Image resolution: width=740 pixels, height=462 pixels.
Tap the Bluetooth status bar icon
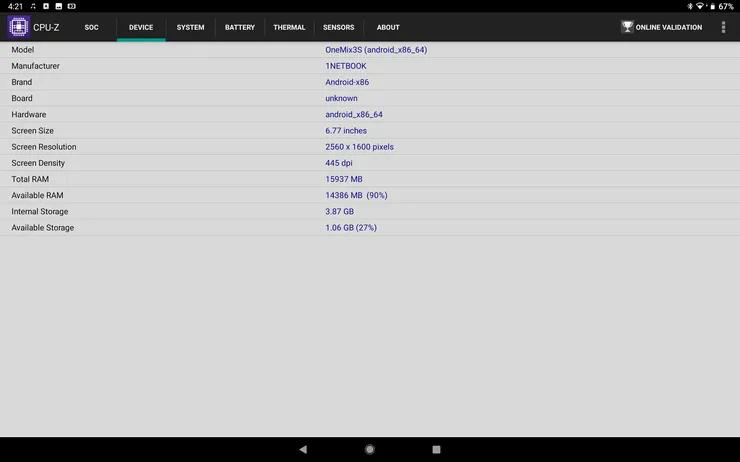point(690,6)
